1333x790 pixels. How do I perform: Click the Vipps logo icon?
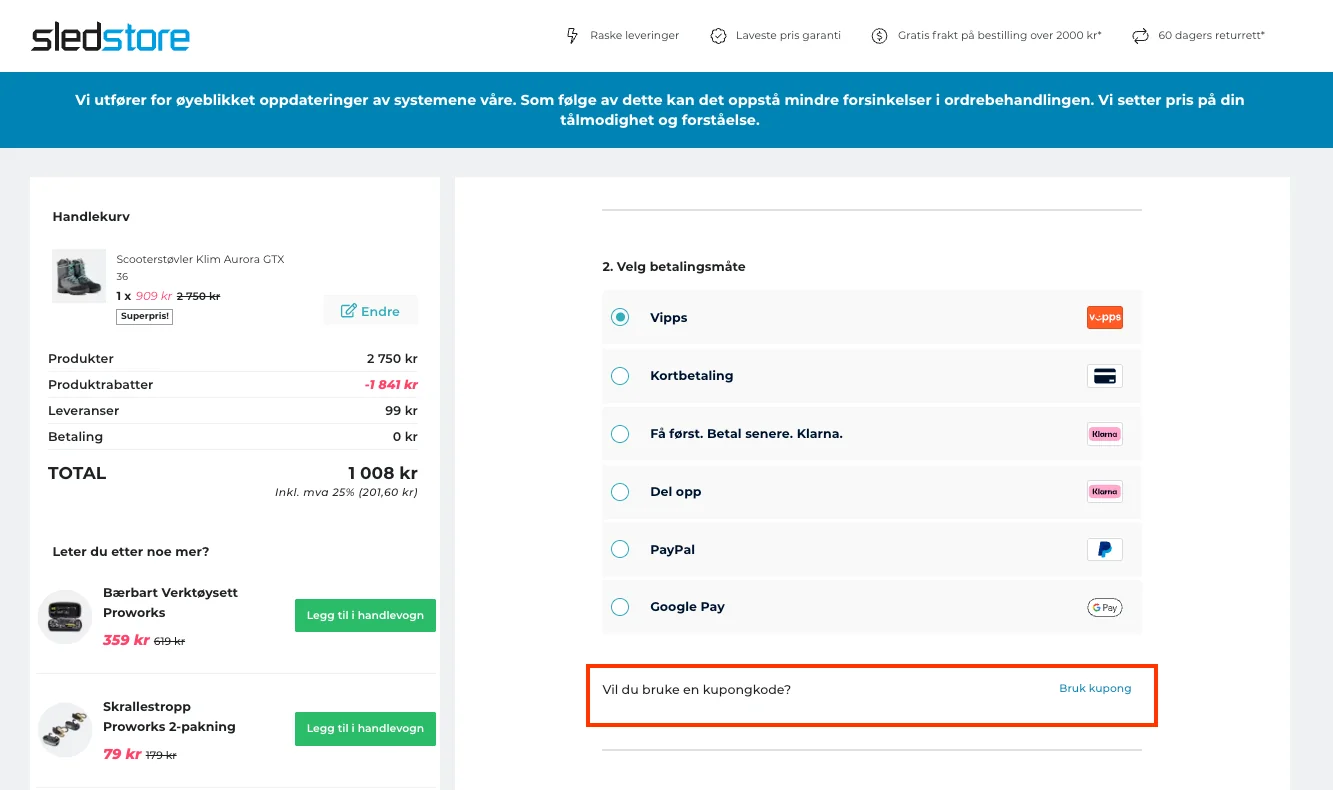tap(1105, 318)
